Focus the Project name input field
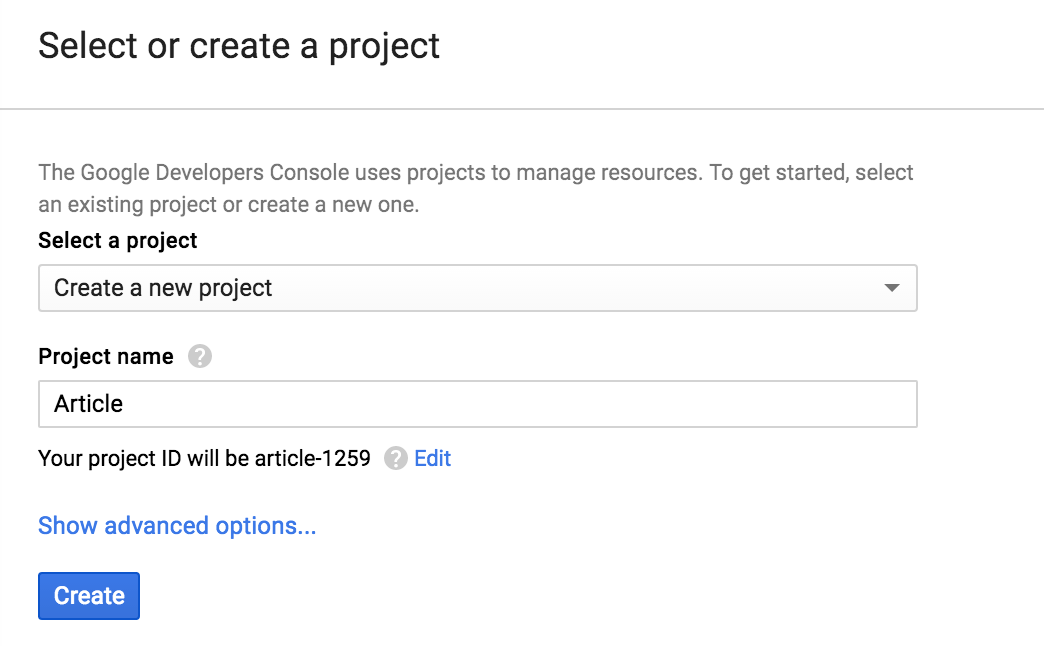 [x=477, y=404]
